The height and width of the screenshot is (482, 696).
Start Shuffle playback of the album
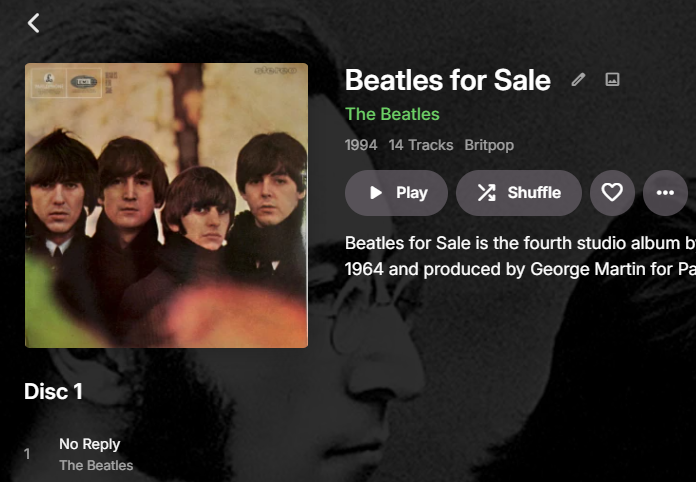(x=518, y=193)
